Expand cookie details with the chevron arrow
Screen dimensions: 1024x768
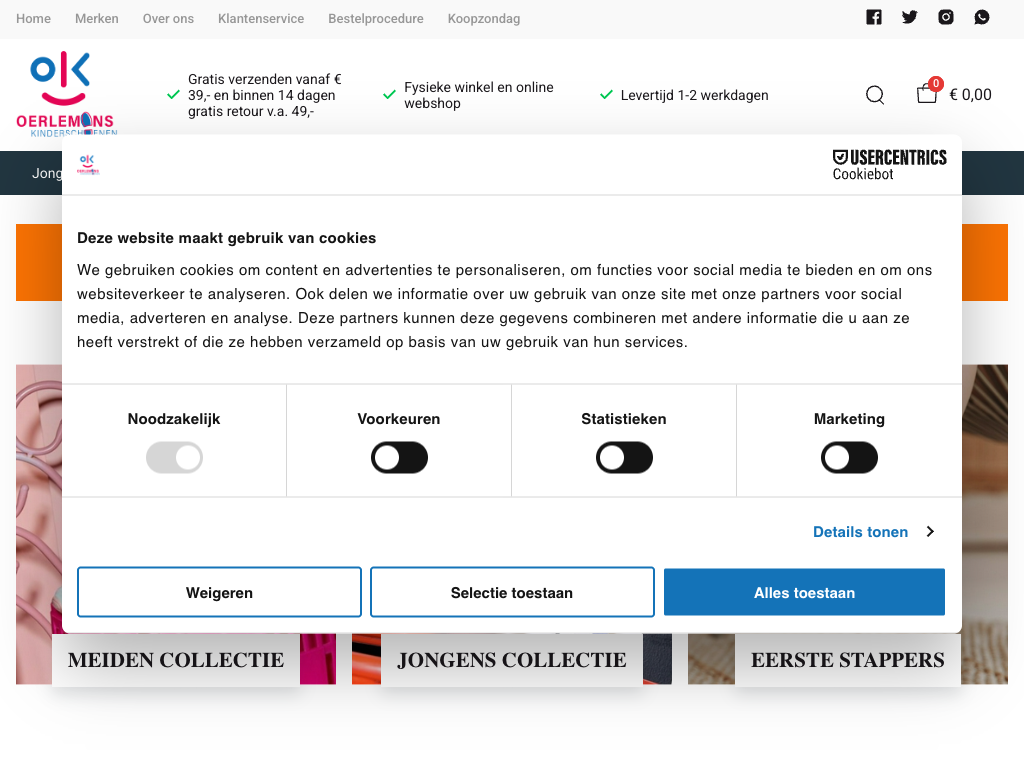click(930, 532)
